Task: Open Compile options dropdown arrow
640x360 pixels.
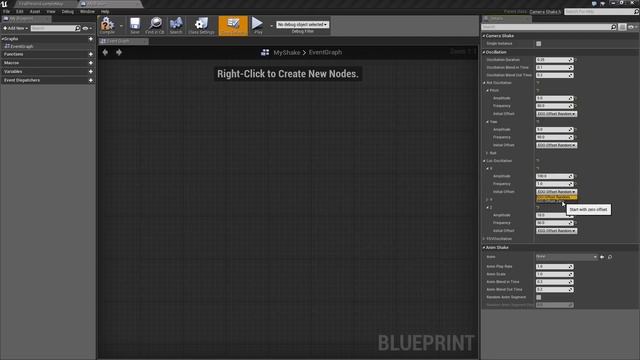Action: [x=121, y=26]
